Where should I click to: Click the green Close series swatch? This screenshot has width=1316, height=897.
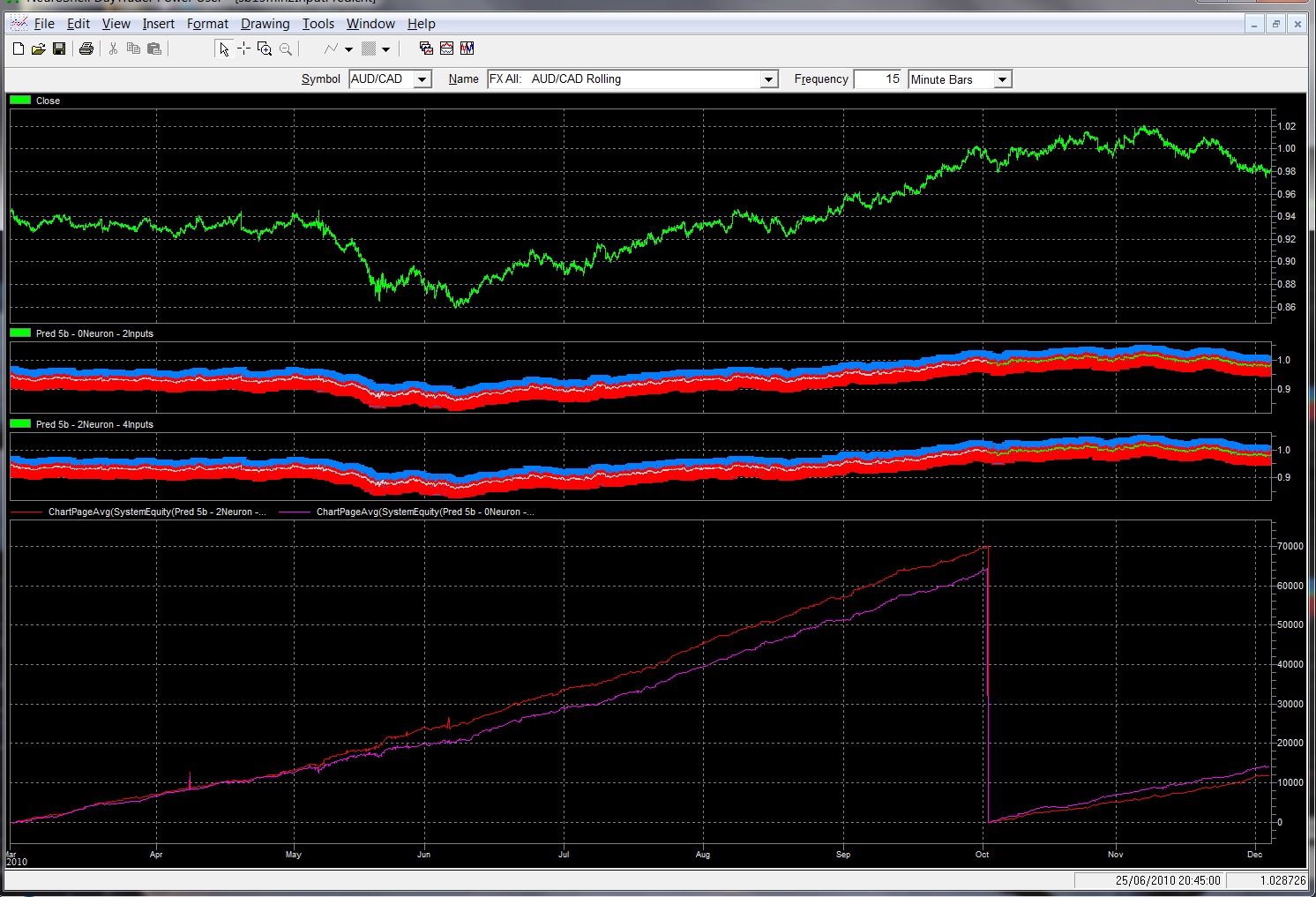pyautogui.click(x=20, y=101)
